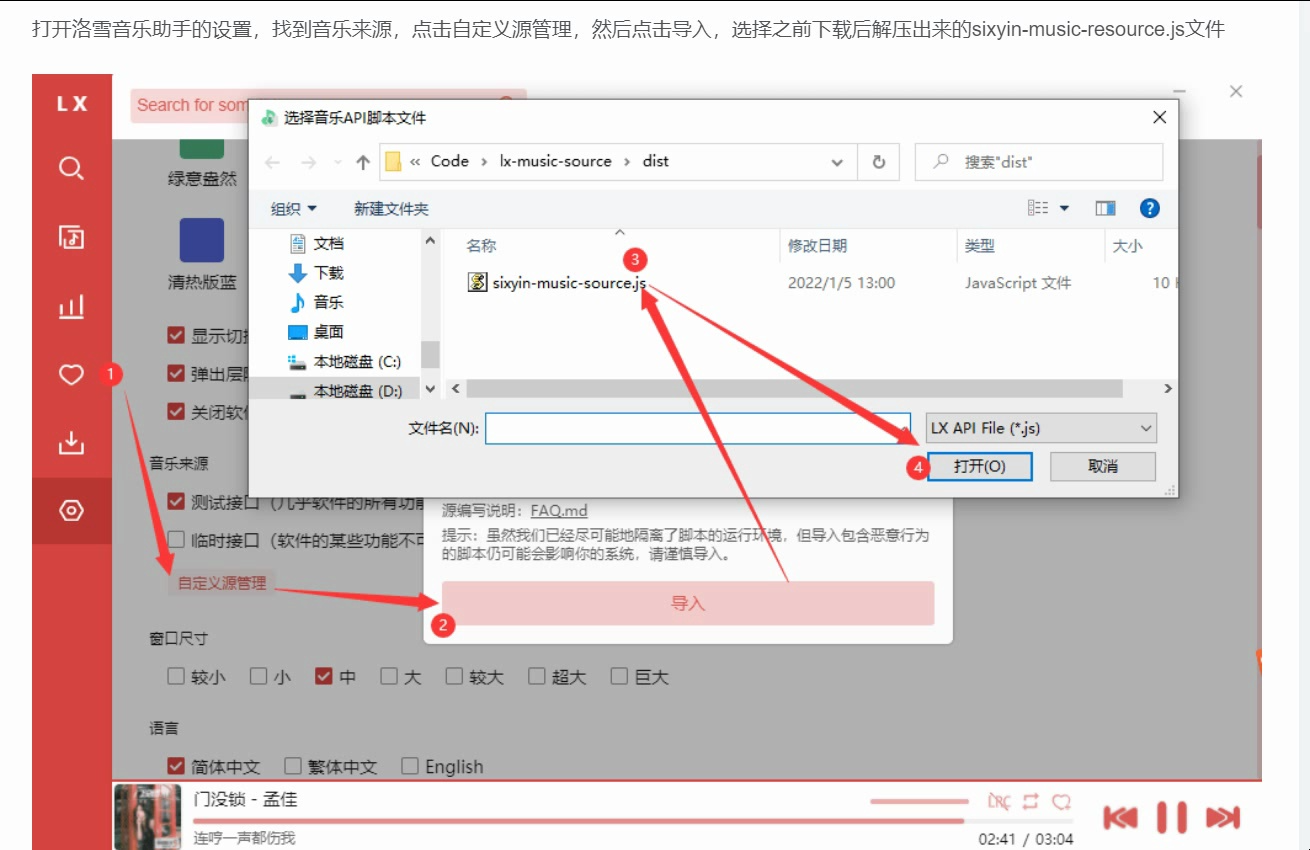This screenshot has width=1310, height=850.
Task: Open the download icon in sidebar
Action: pos(71,442)
